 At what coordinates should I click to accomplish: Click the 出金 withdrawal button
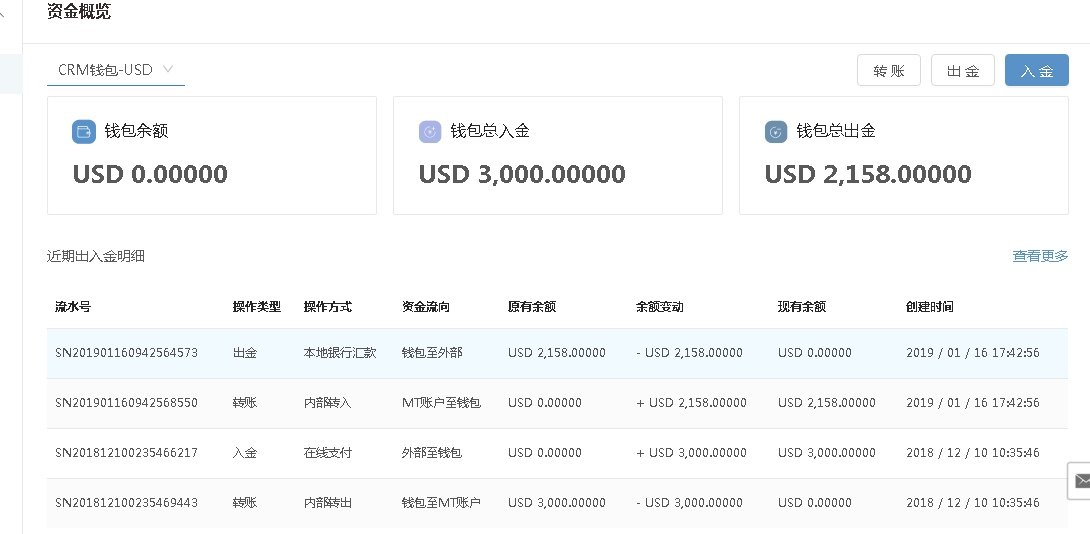[x=962, y=71]
